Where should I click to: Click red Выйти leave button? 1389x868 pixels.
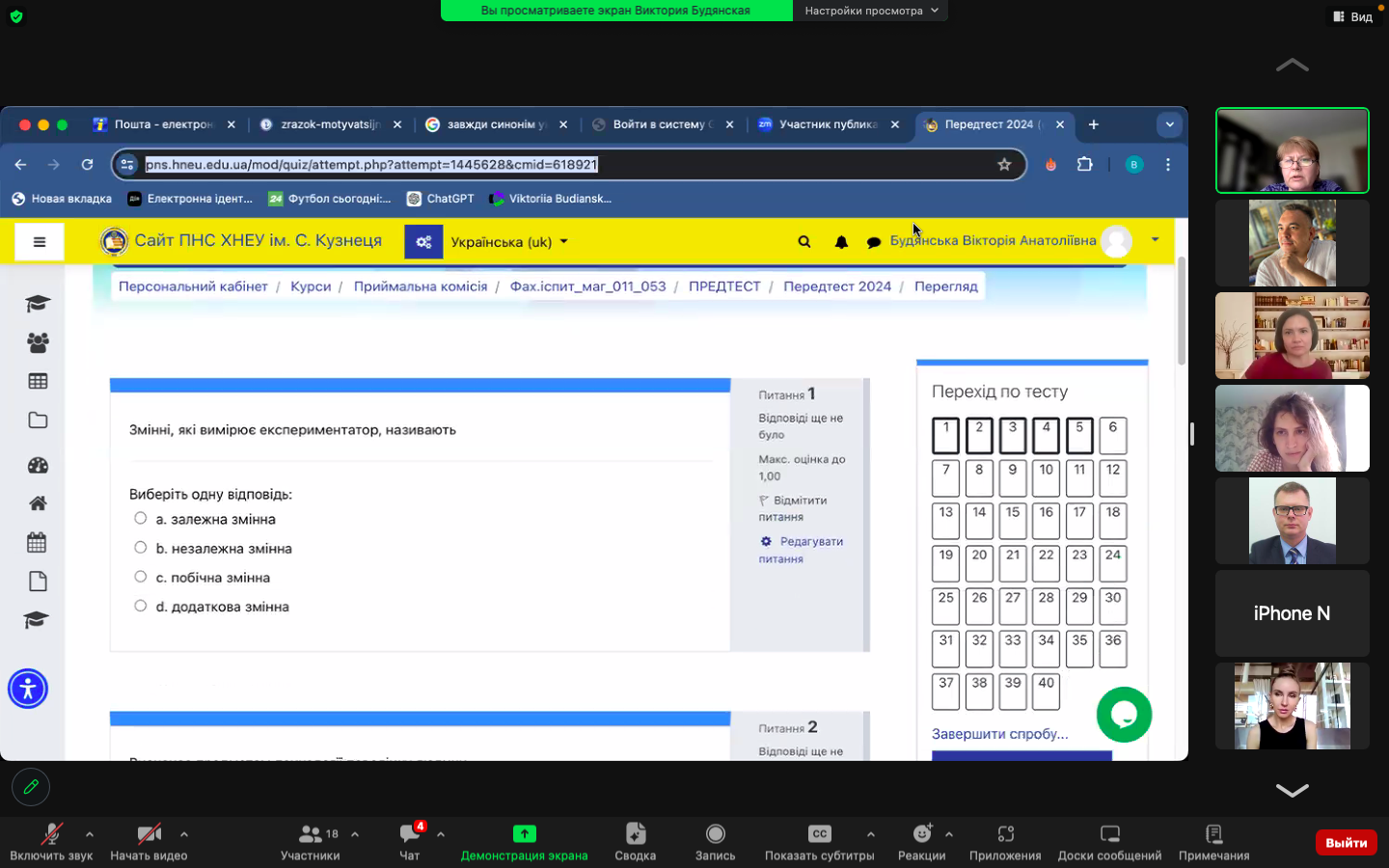tap(1346, 842)
